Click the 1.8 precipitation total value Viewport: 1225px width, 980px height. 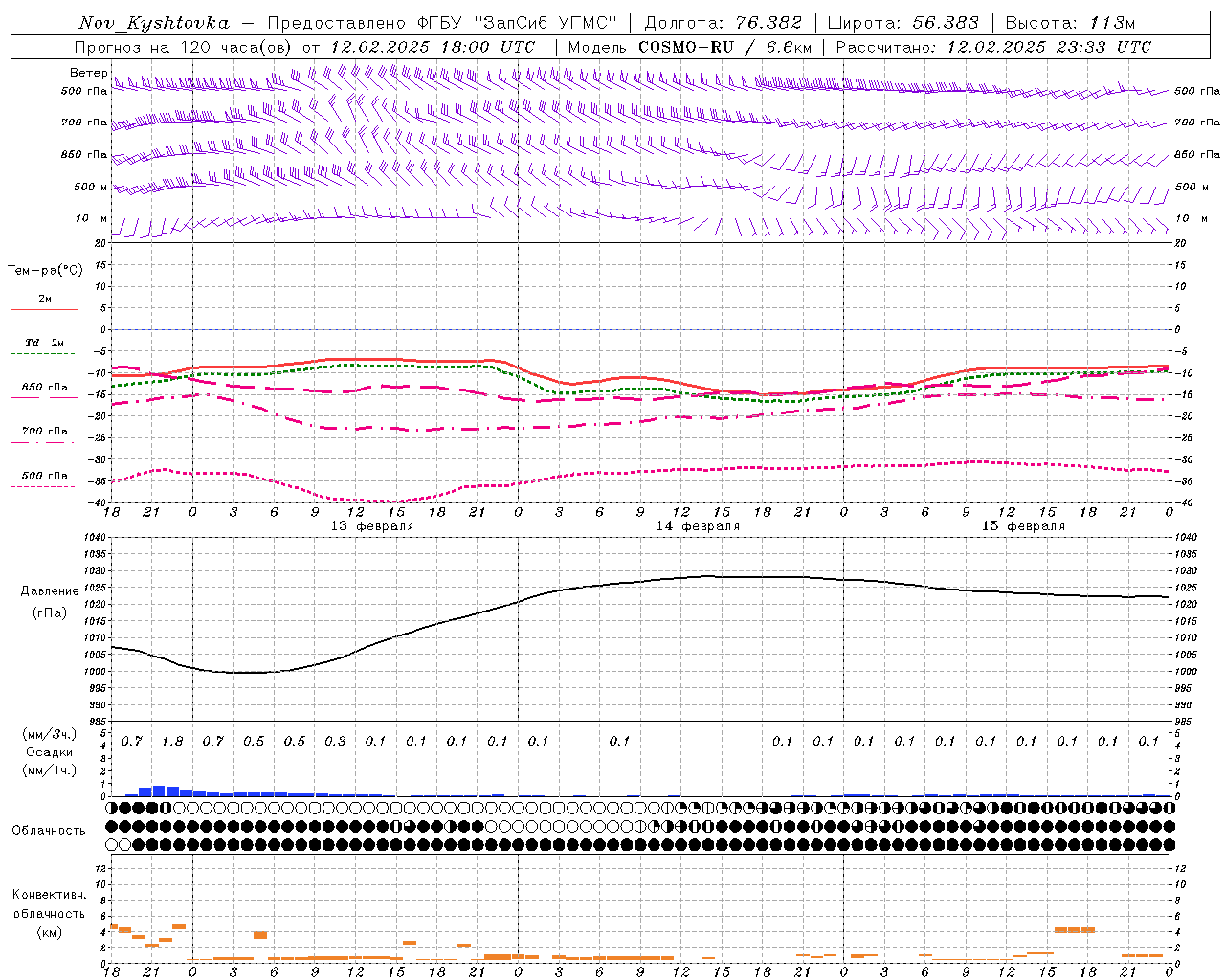click(172, 742)
